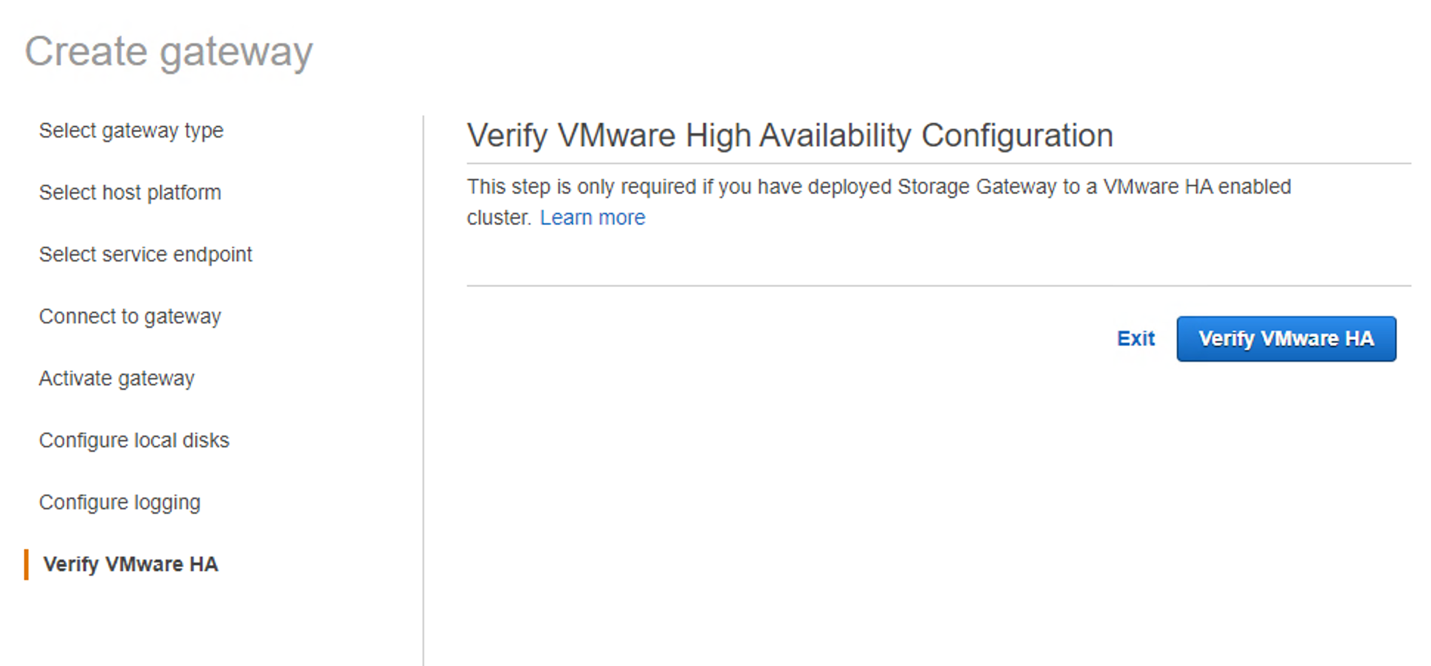The width and height of the screenshot is (1431, 666).
Task: Click the Verify VMware High Availability Configuration title
Action: (x=790, y=135)
